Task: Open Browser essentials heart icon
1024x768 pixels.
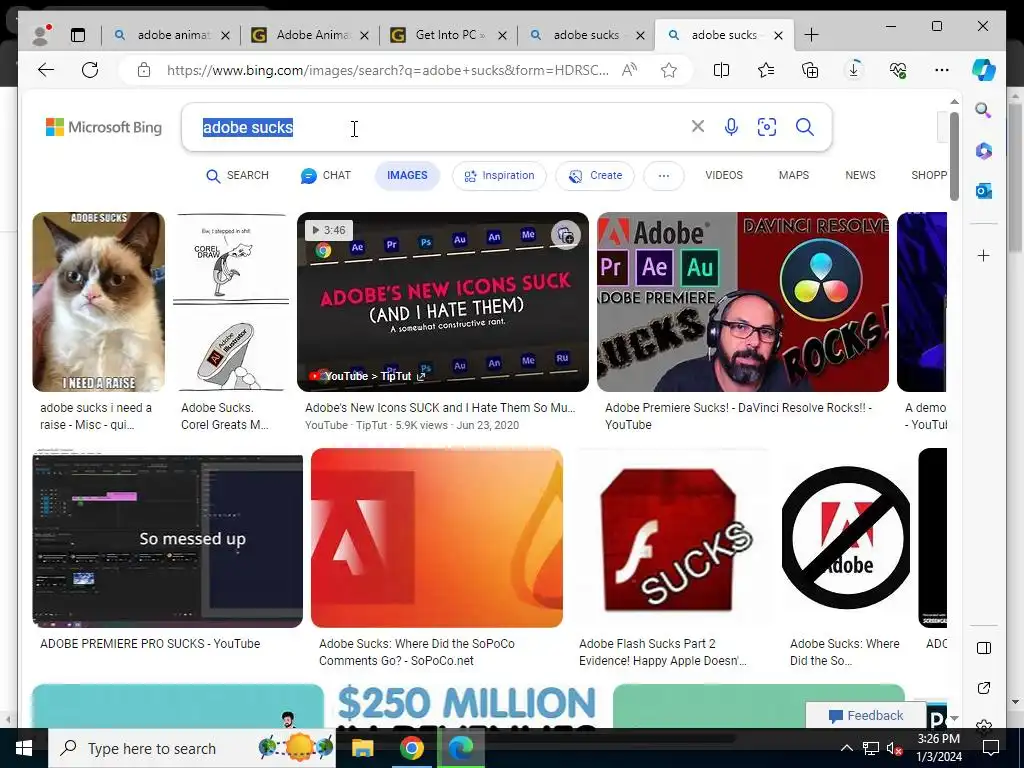Action: 898,70
